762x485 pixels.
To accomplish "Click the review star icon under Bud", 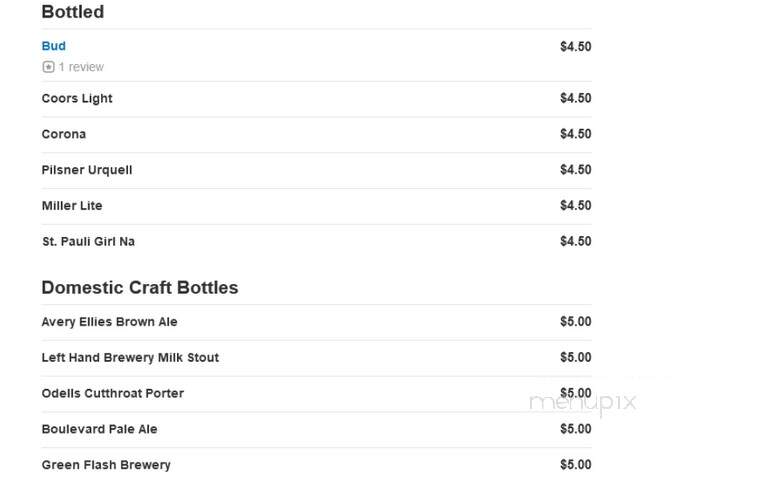I will click(x=48, y=67).
